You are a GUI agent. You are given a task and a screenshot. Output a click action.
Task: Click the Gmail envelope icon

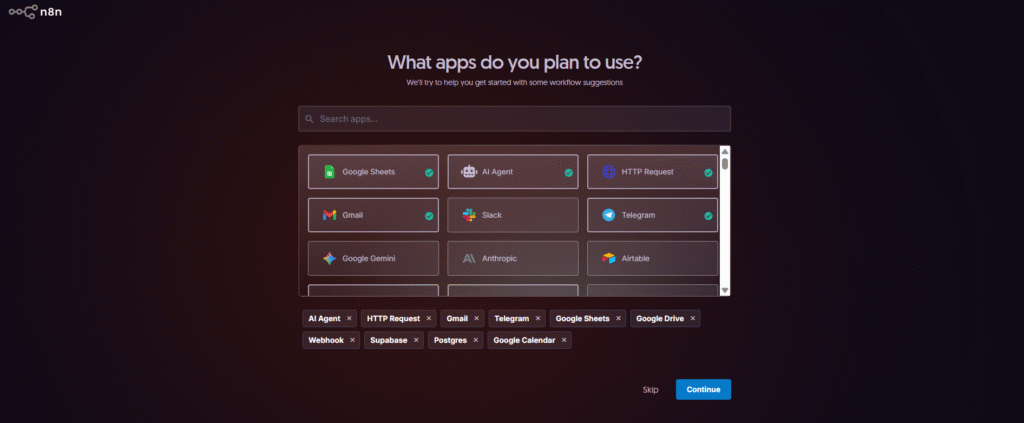click(x=329, y=215)
